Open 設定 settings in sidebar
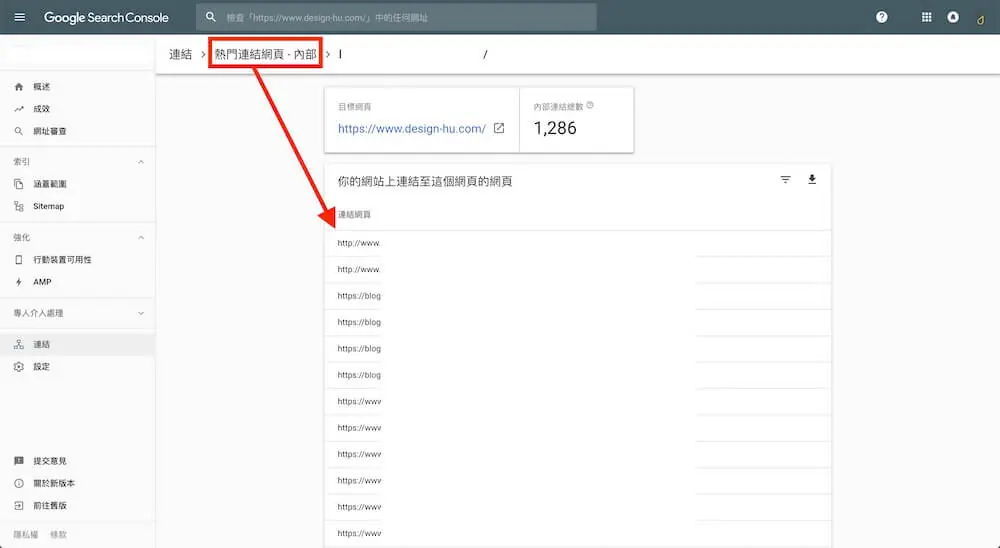Screen dimensions: 1000x548 pos(41,367)
